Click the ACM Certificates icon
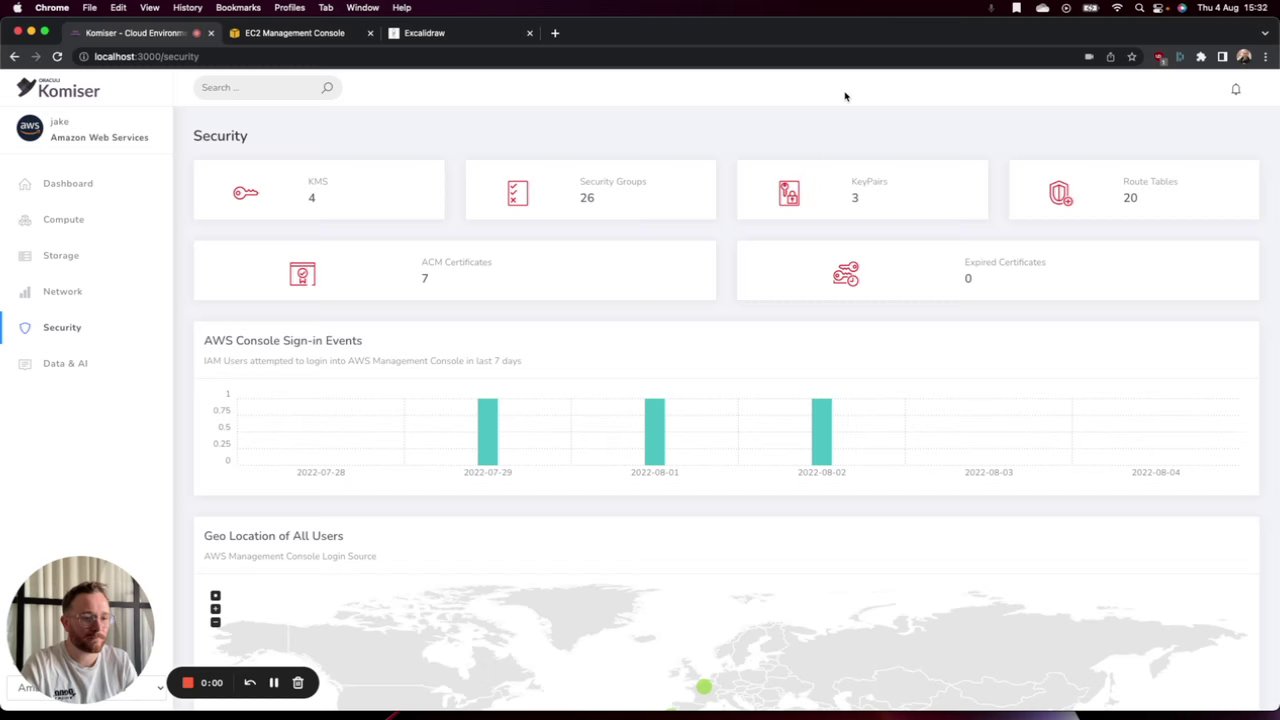The image size is (1280, 720). [302, 274]
